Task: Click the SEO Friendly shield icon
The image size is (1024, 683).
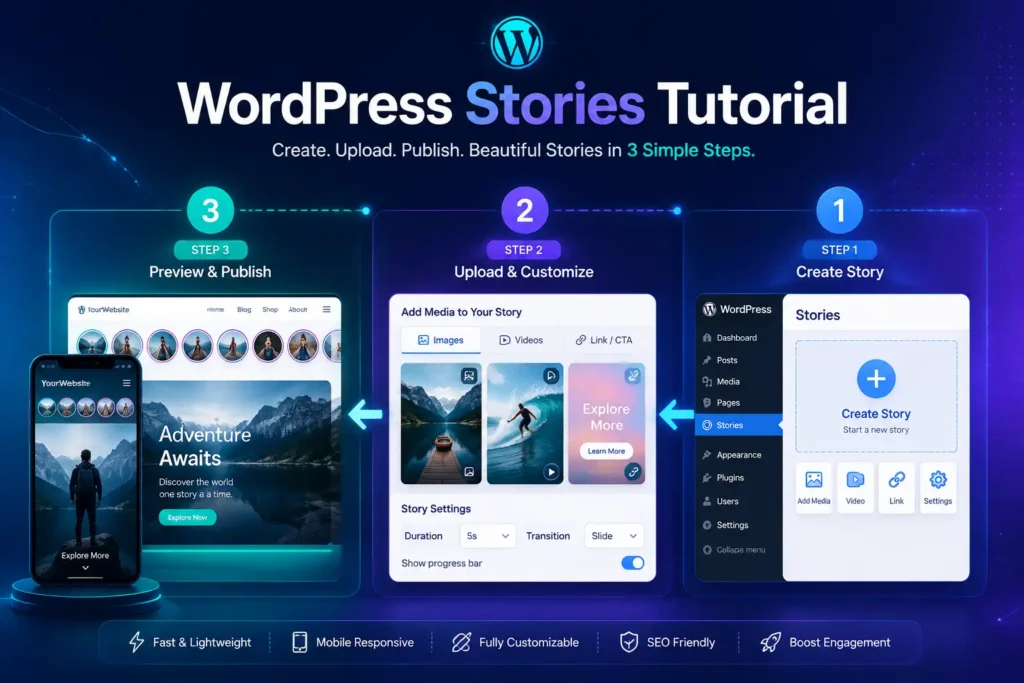Action: [629, 643]
